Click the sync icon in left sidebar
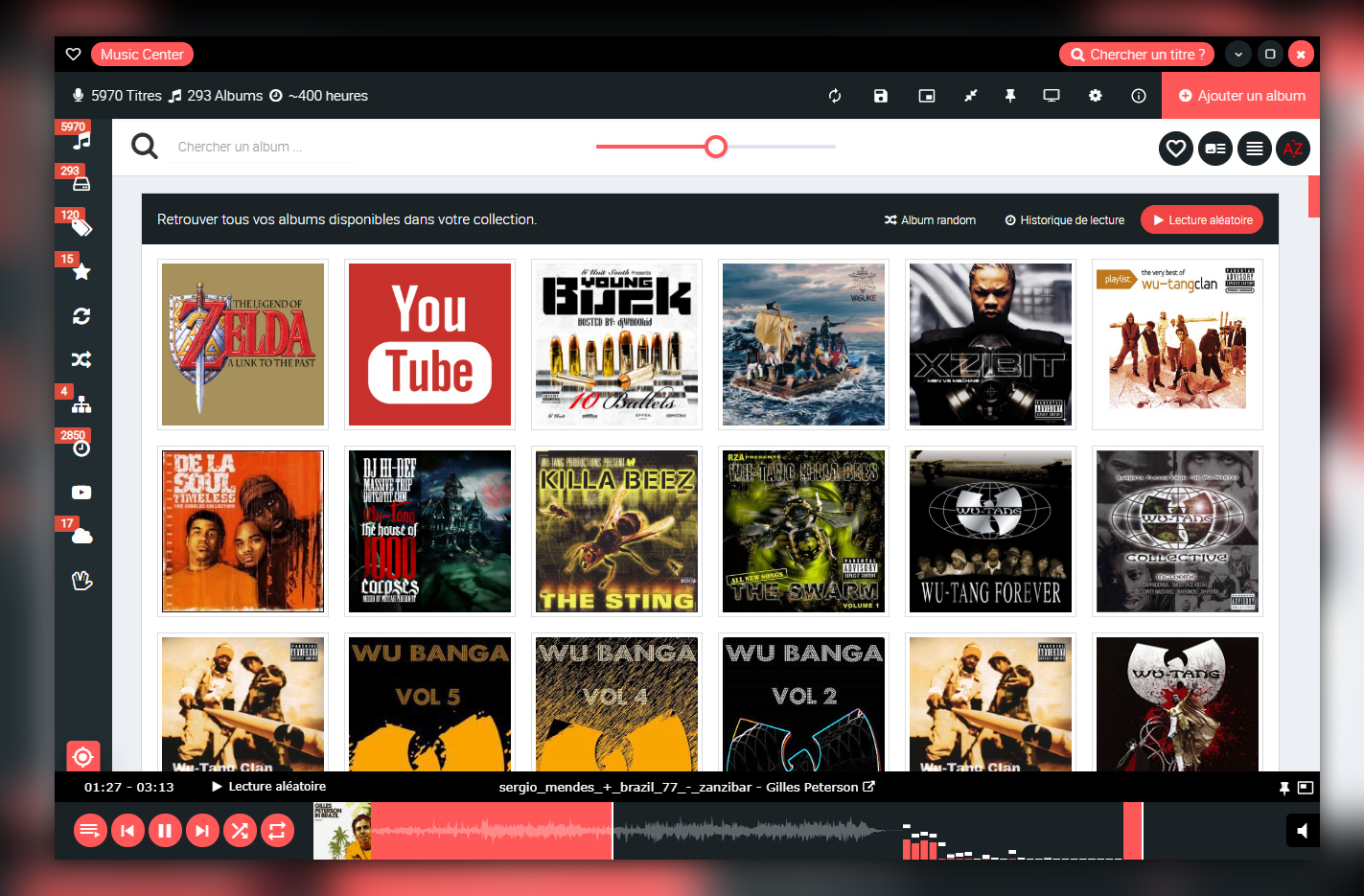The width and height of the screenshot is (1364, 896). pyautogui.click(x=81, y=316)
